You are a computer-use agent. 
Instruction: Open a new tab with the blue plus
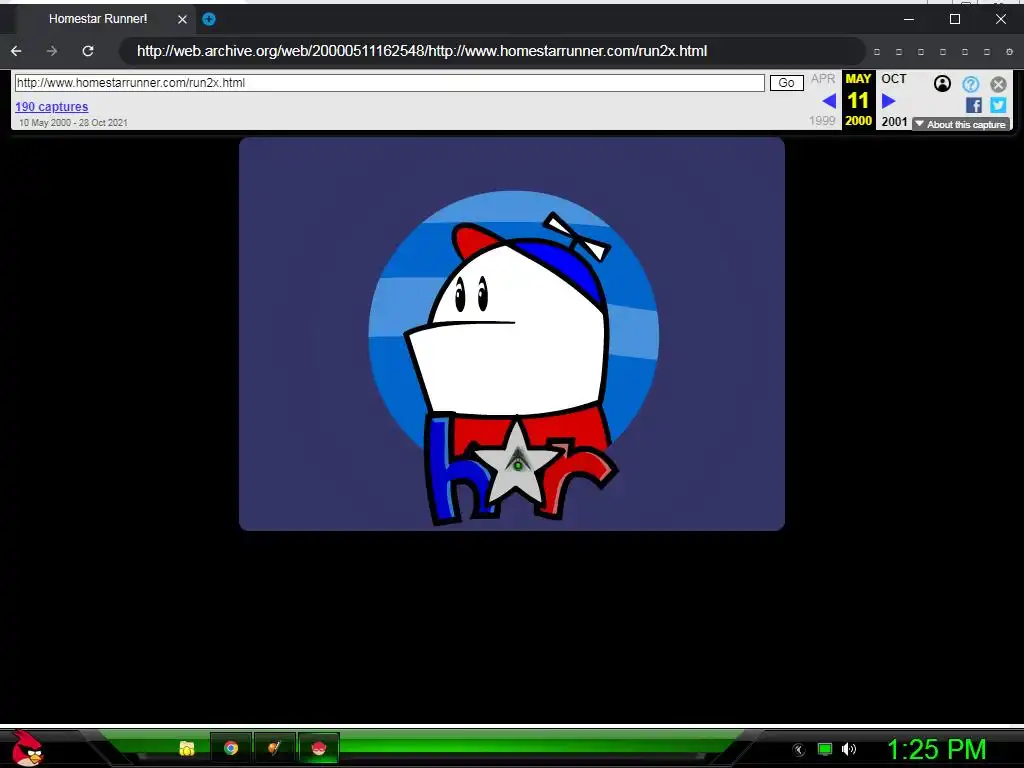click(209, 19)
